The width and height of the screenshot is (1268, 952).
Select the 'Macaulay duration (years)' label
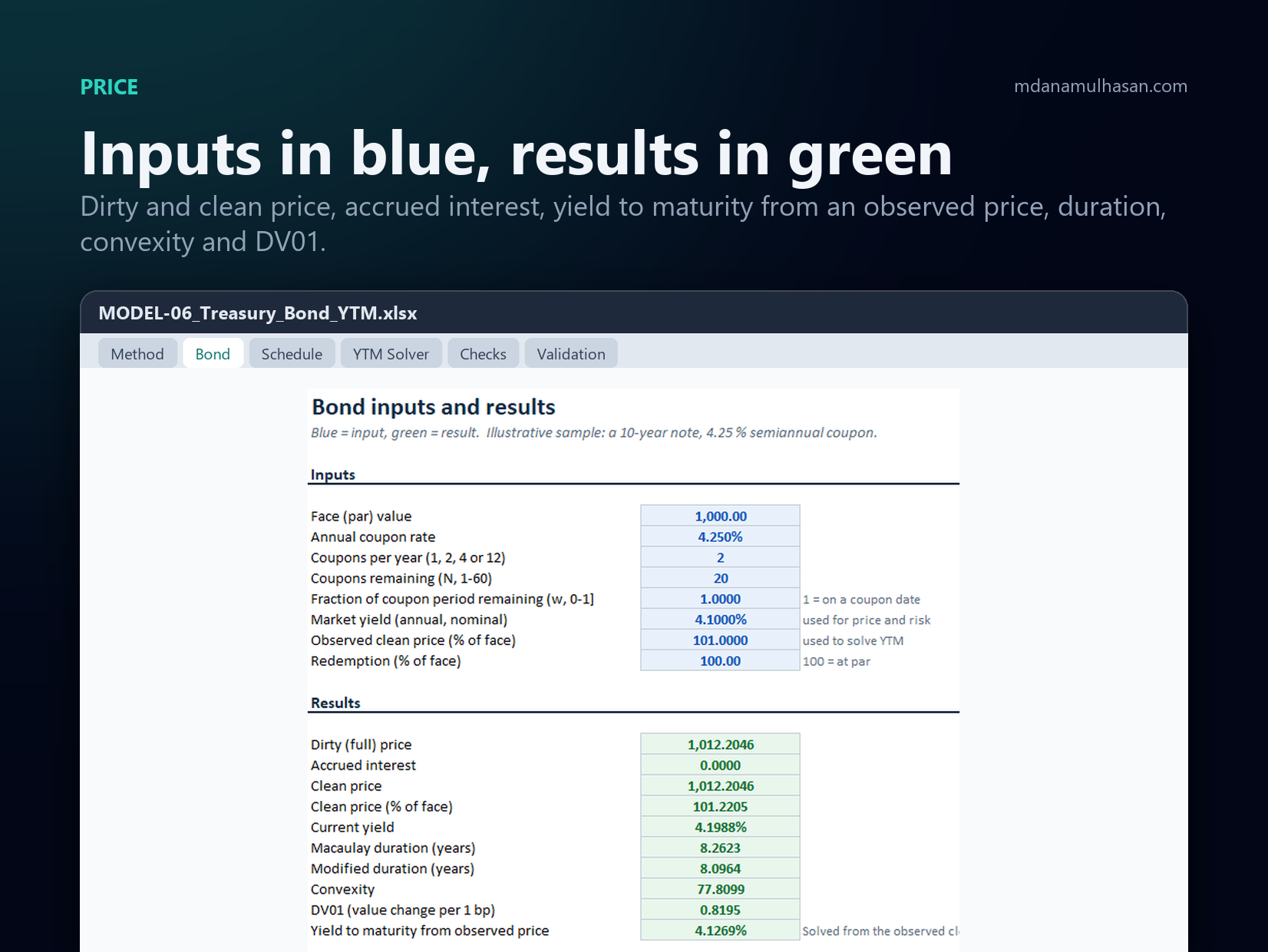pyautogui.click(x=393, y=848)
